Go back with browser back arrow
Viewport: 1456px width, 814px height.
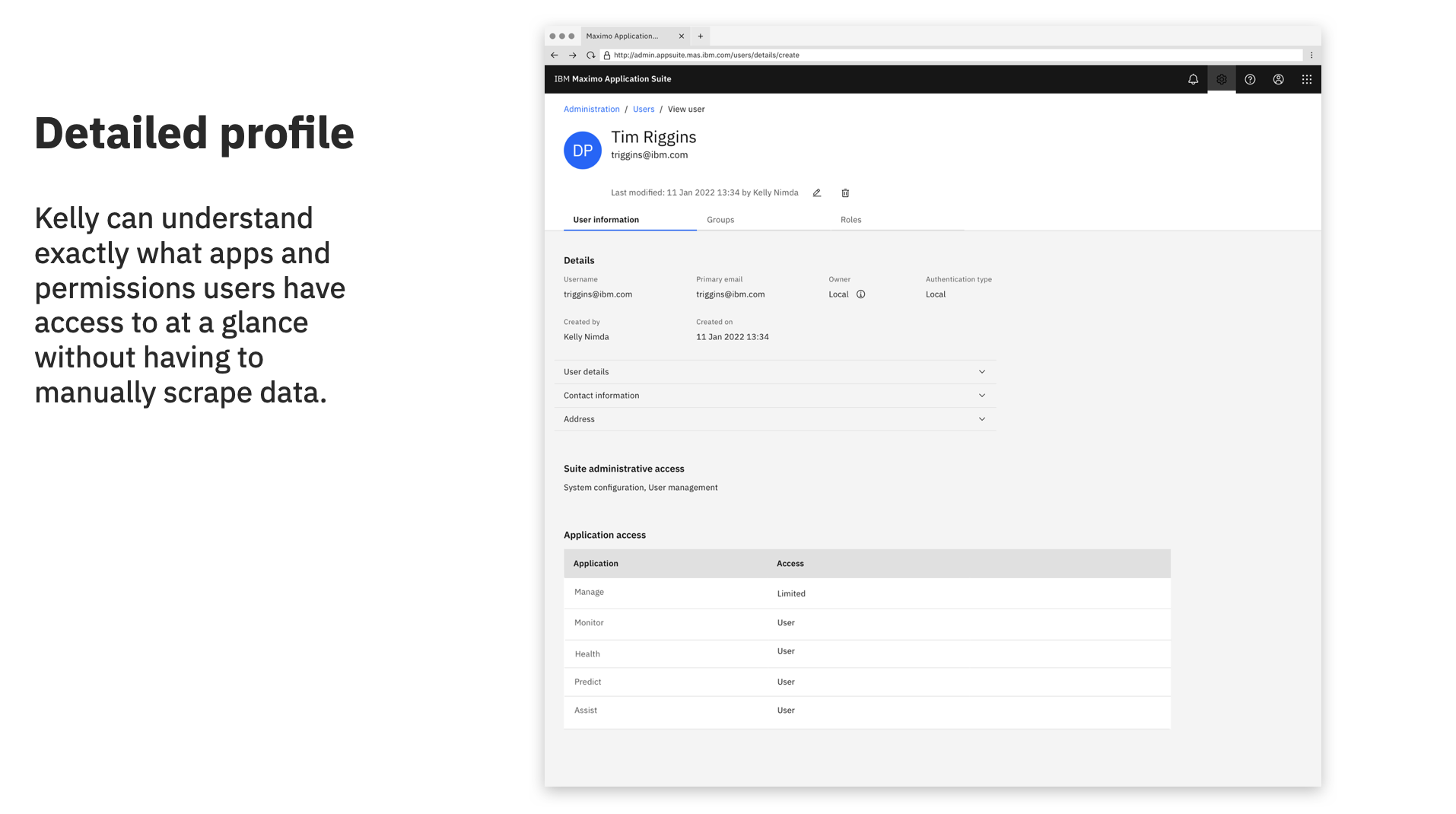(554, 55)
